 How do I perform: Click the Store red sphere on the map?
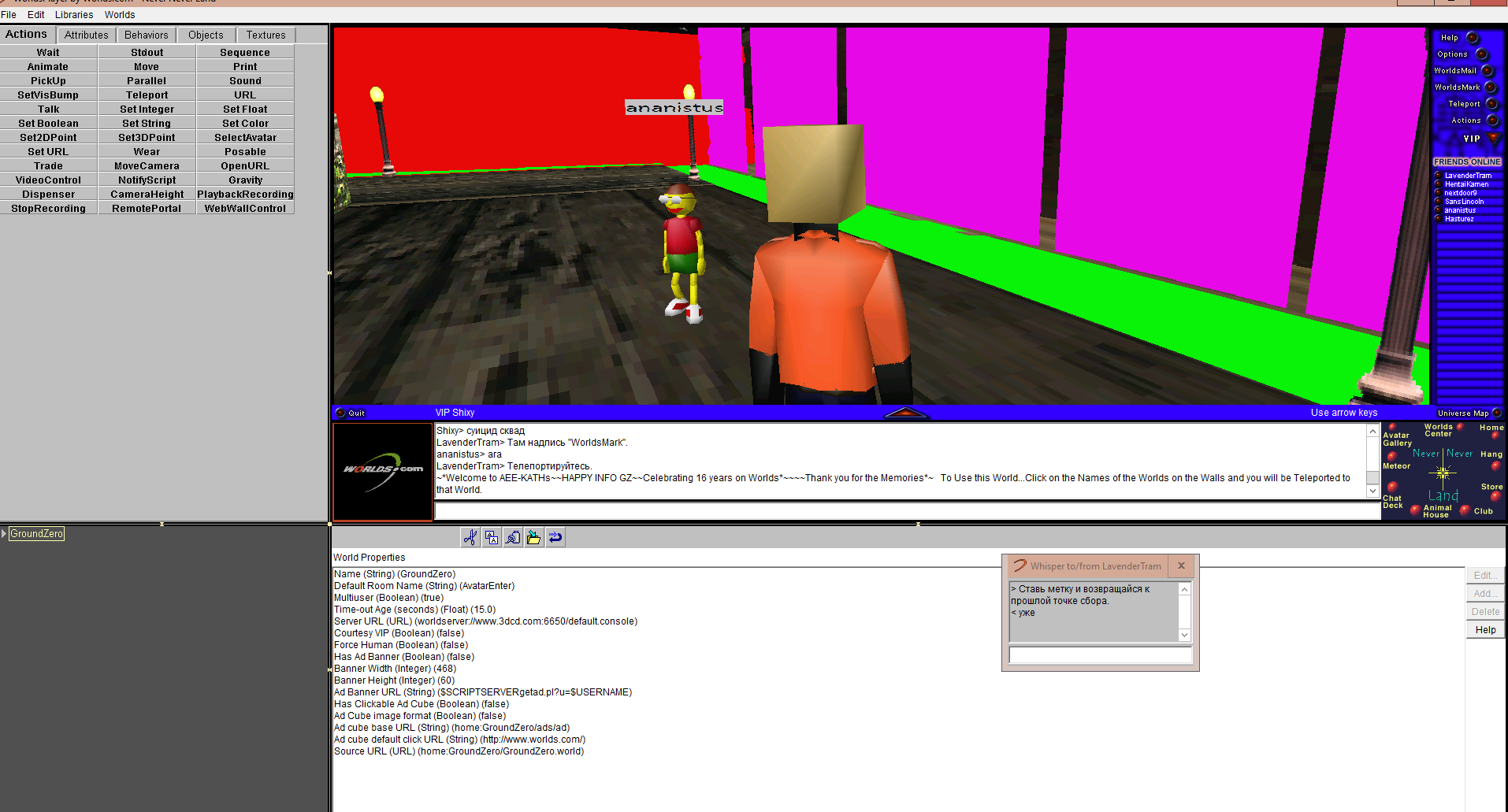[x=1495, y=496]
